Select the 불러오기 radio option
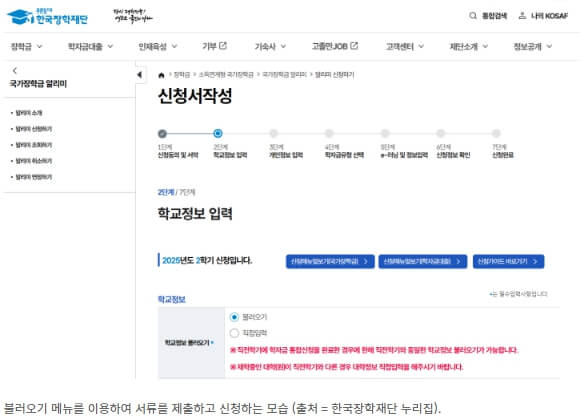The image size is (581, 418). (x=234, y=317)
